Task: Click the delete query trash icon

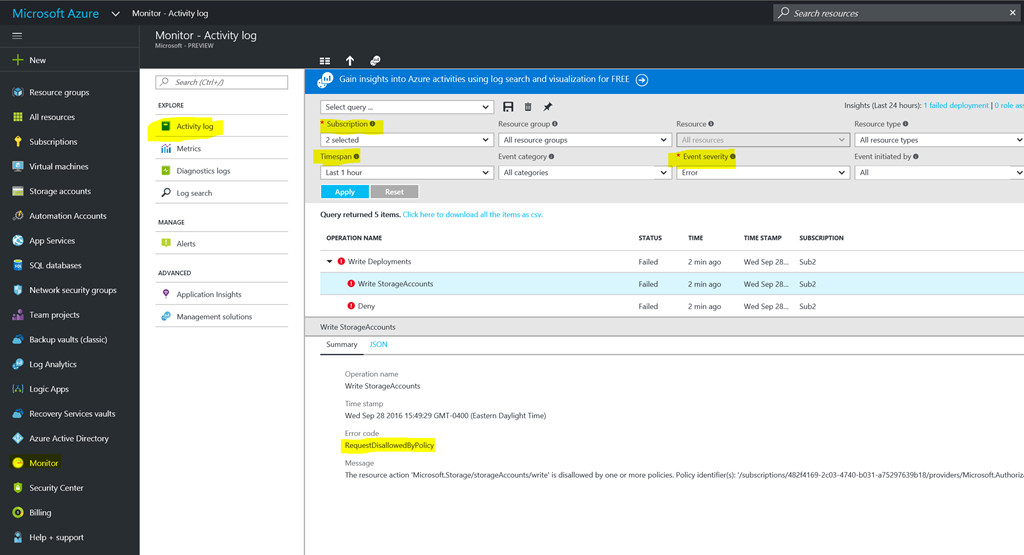Action: pyautogui.click(x=528, y=107)
